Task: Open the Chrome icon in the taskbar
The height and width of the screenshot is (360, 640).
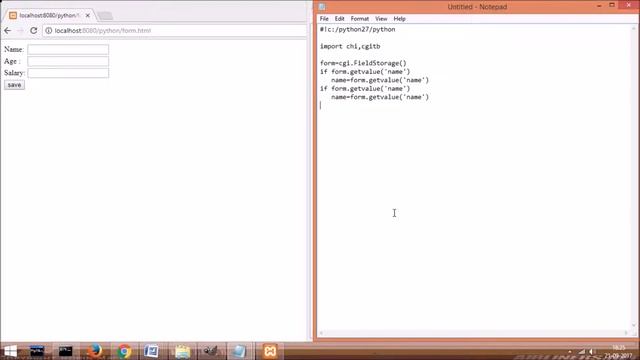Action: [124, 351]
